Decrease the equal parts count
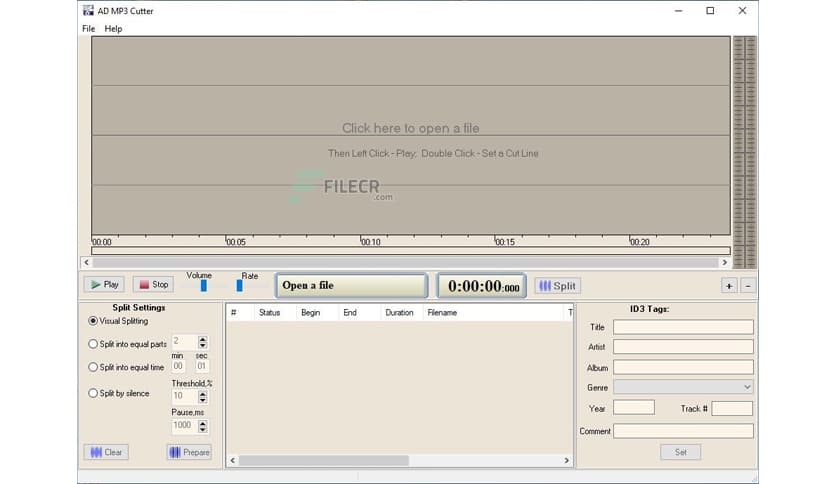Viewport: 836px width, 484px height. click(203, 345)
